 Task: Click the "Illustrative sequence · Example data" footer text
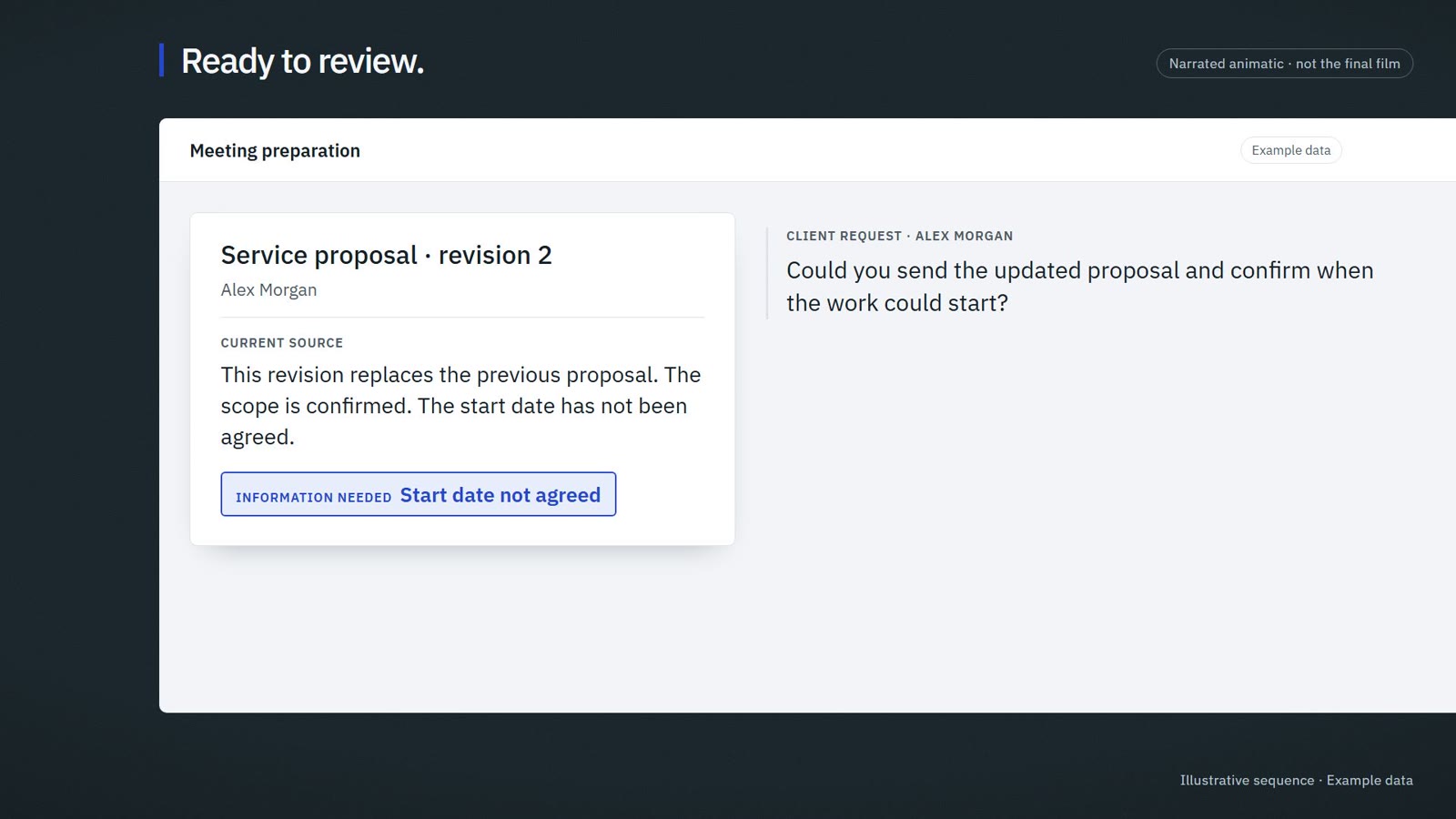click(x=1296, y=780)
